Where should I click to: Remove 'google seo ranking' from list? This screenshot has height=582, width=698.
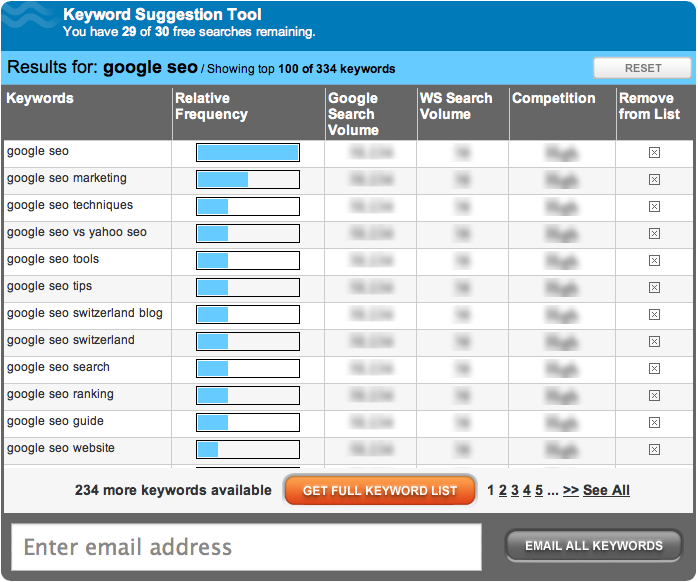pyautogui.click(x=654, y=395)
